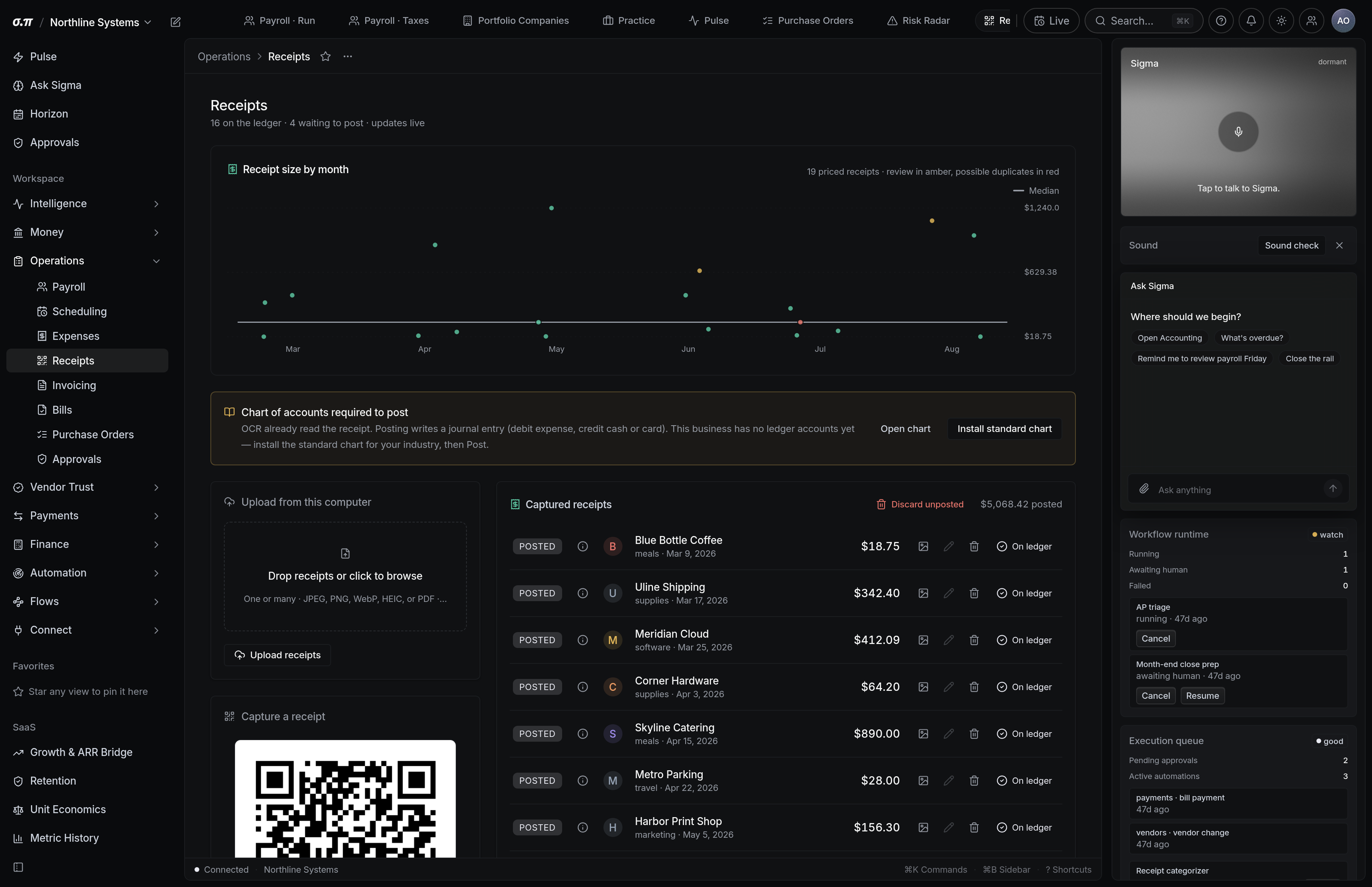Image resolution: width=1372 pixels, height=887 pixels.
Task: Click the topmost chart point in May
Action: coord(551,208)
